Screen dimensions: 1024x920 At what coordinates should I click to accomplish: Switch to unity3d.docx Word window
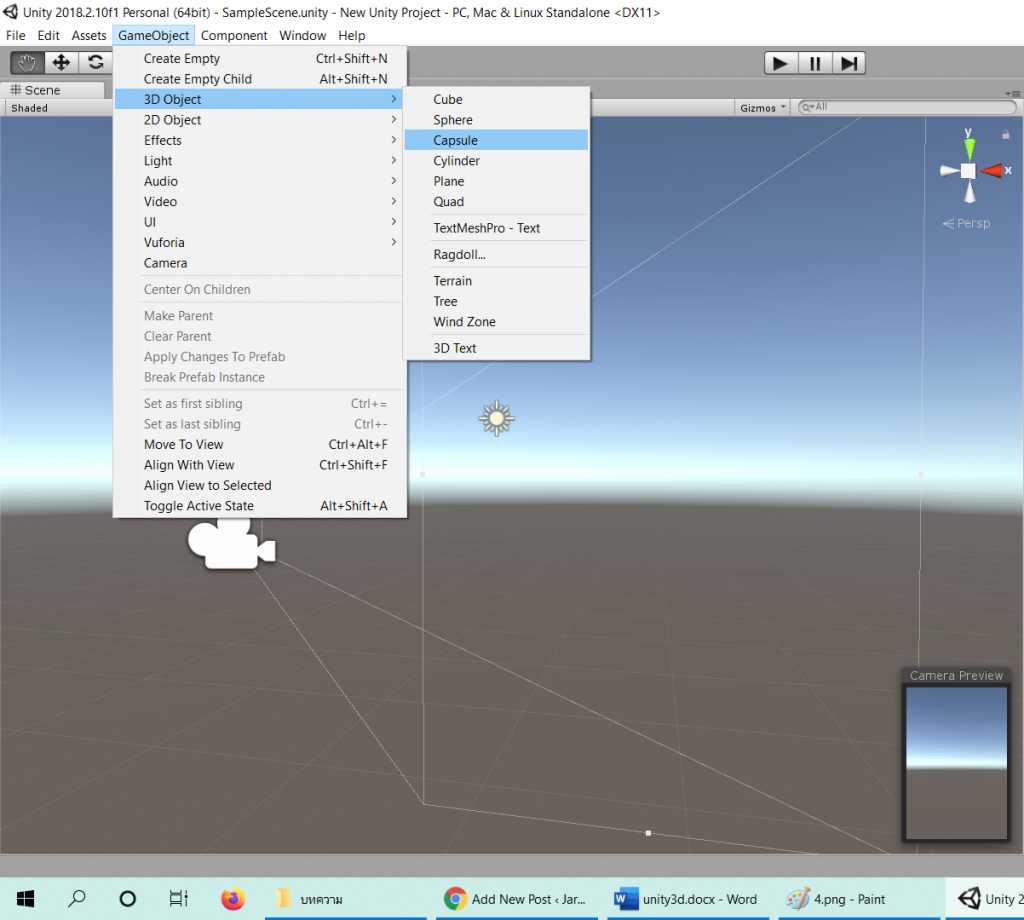(x=688, y=899)
